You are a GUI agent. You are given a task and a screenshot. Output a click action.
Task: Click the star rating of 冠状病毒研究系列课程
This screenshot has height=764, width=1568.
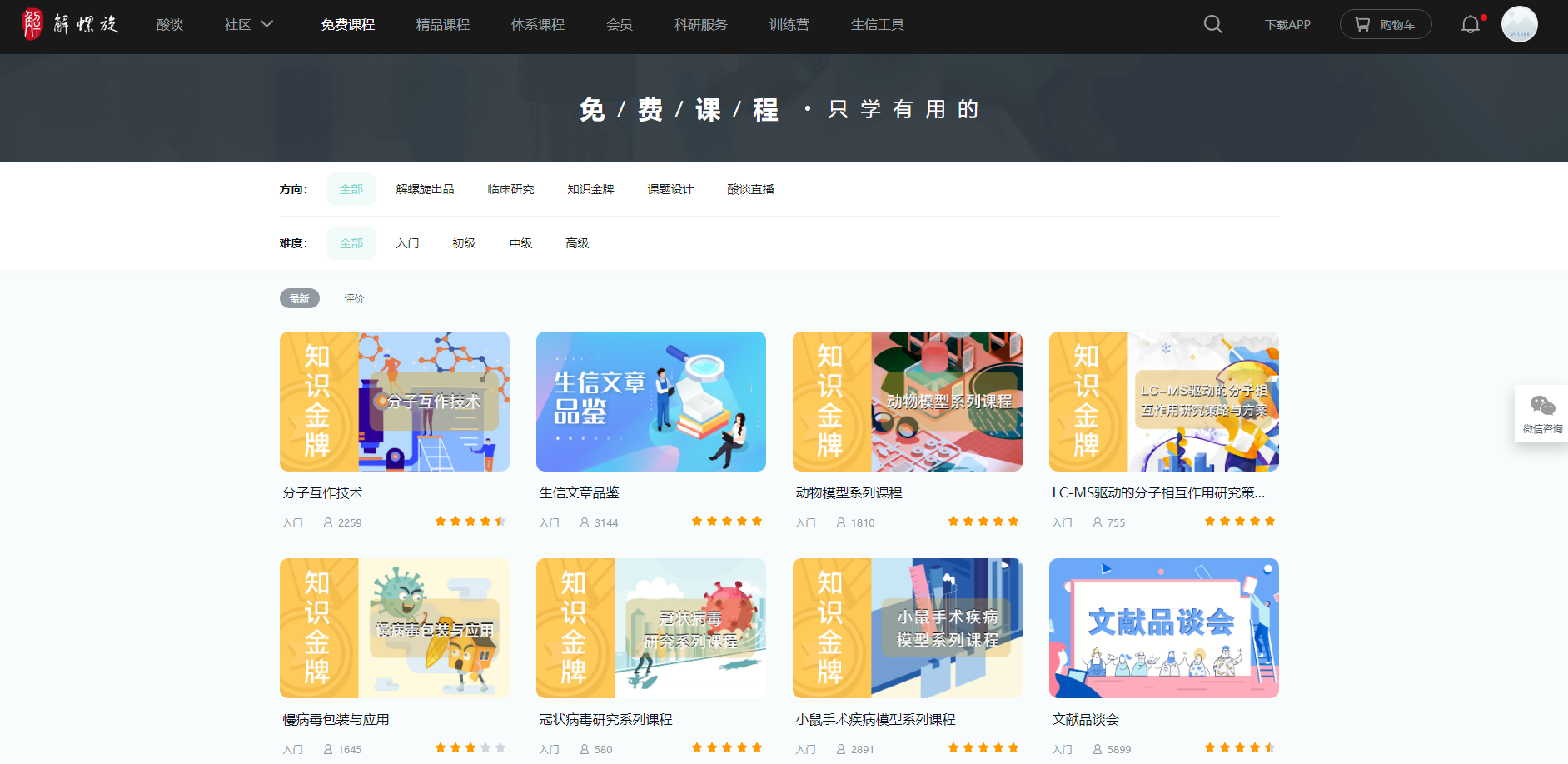(x=727, y=748)
